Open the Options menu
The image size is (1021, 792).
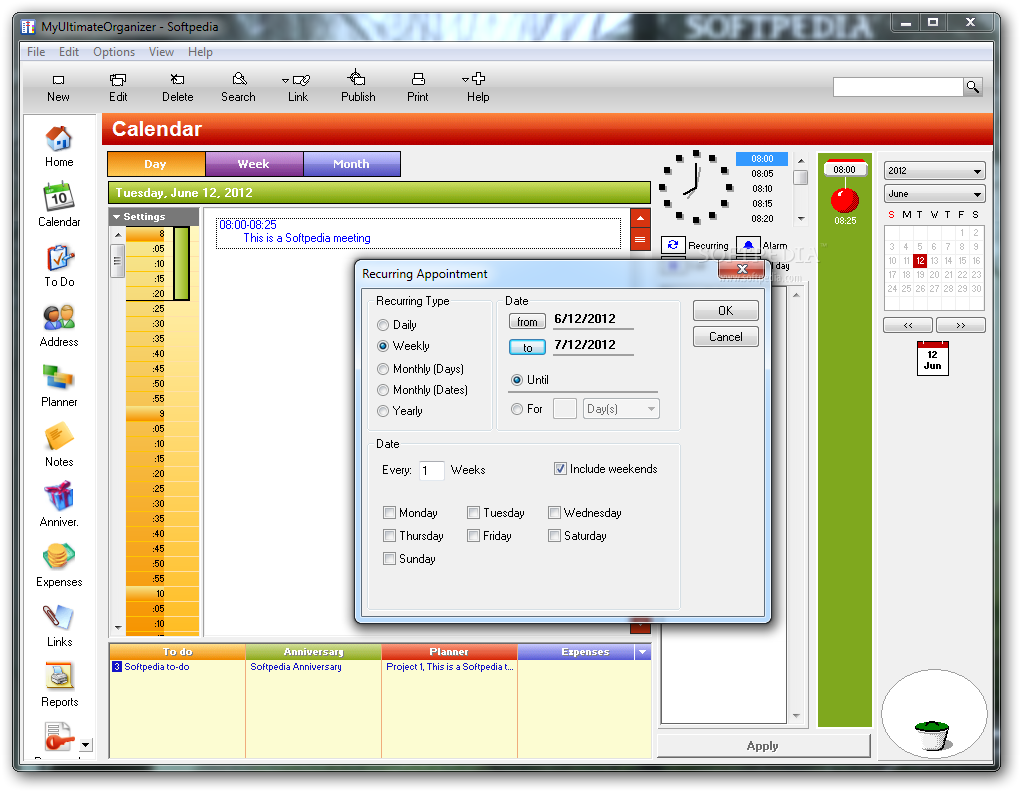point(114,52)
